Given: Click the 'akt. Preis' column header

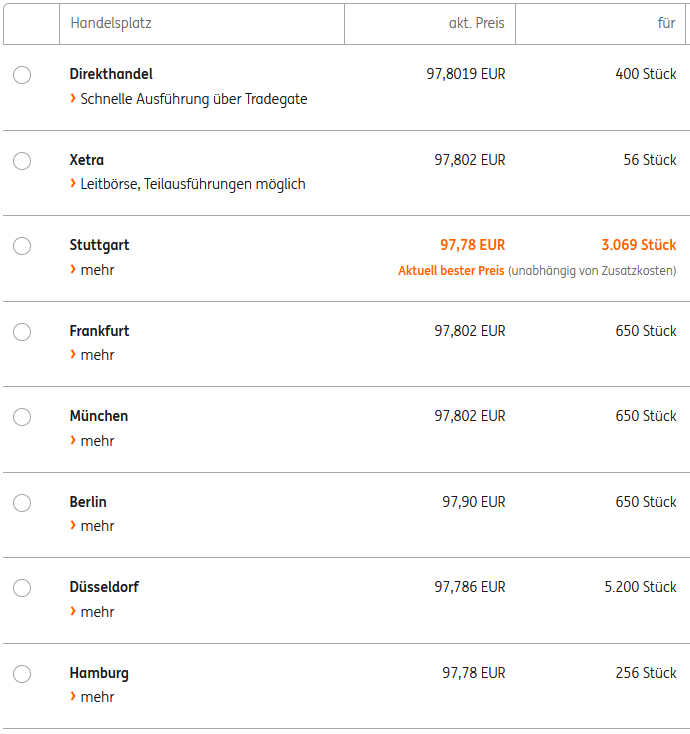Looking at the screenshot, I should pos(476,23).
